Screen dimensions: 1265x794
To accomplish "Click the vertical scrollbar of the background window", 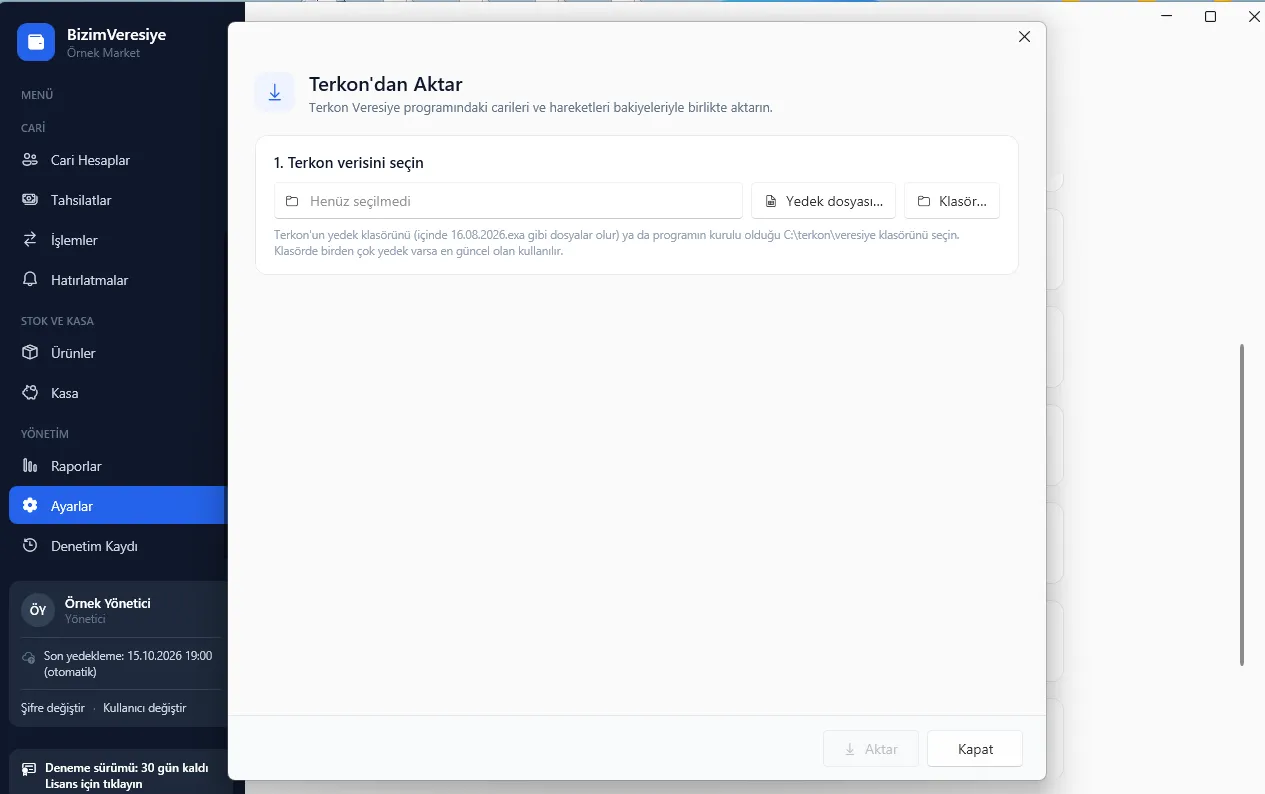I will 1242,505.
